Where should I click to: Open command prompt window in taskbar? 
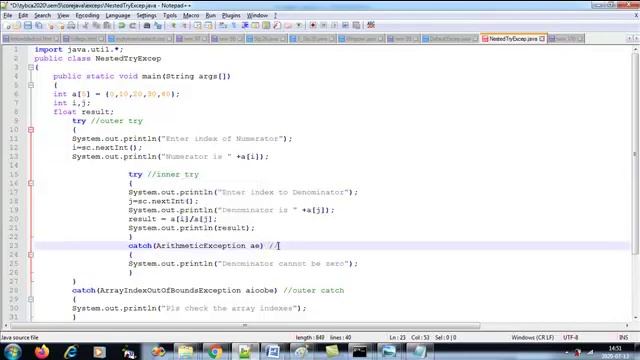pyautogui.click(x=360, y=351)
